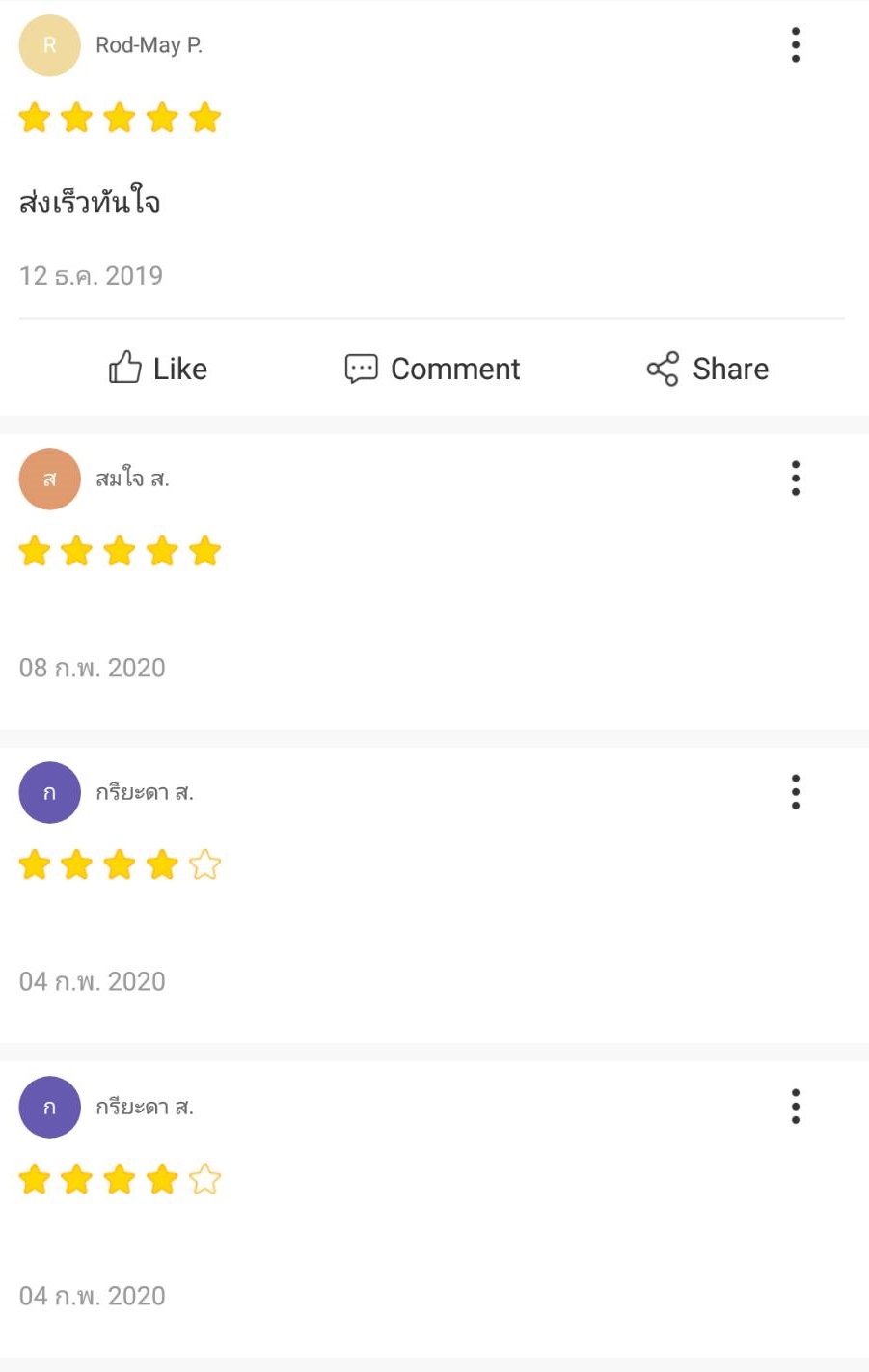Tap the speech bubble Comment icon
The height and width of the screenshot is (1372, 869).
click(361, 369)
